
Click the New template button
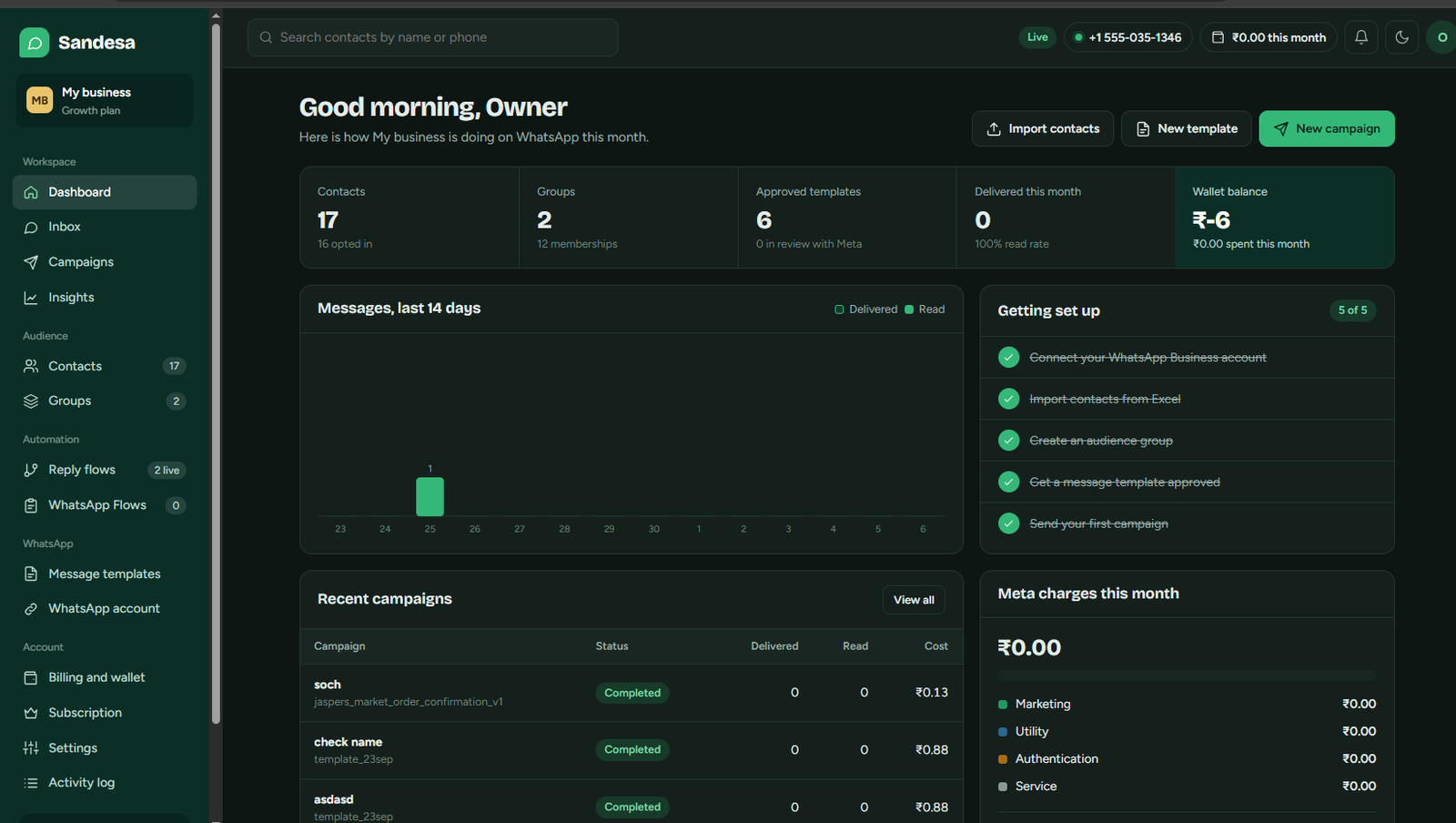[1187, 128]
